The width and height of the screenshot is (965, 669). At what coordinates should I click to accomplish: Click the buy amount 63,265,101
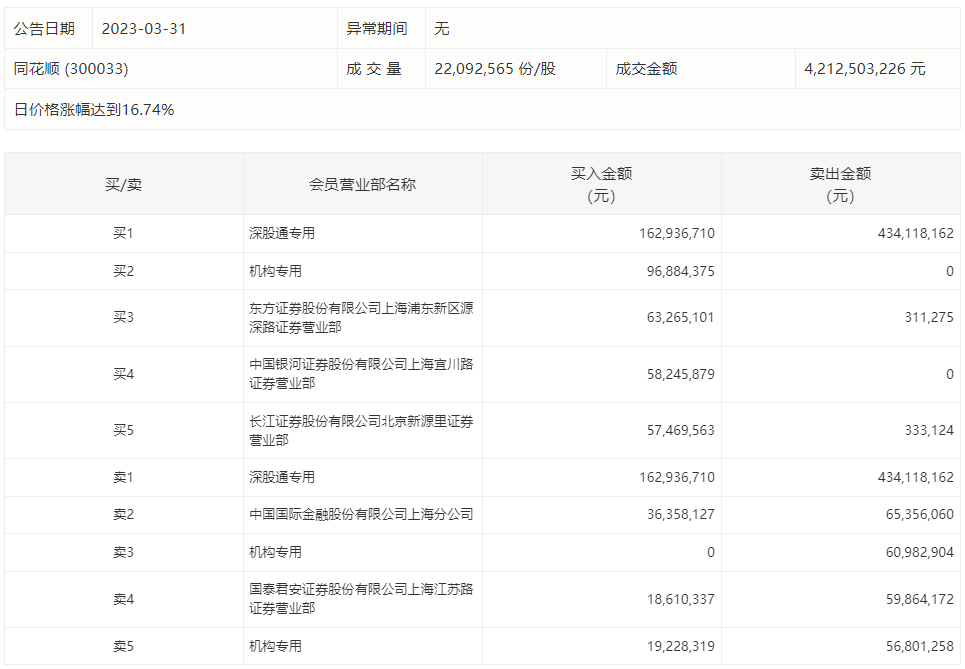pos(681,318)
